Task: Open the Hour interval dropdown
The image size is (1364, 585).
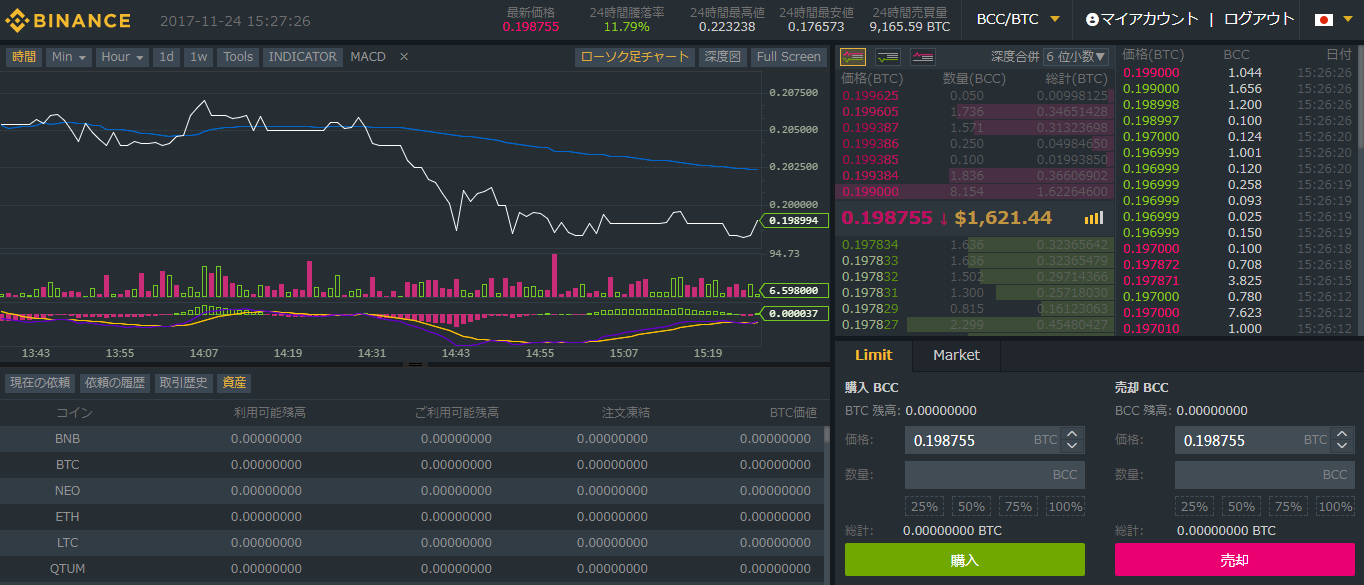Action: pyautogui.click(x=123, y=57)
